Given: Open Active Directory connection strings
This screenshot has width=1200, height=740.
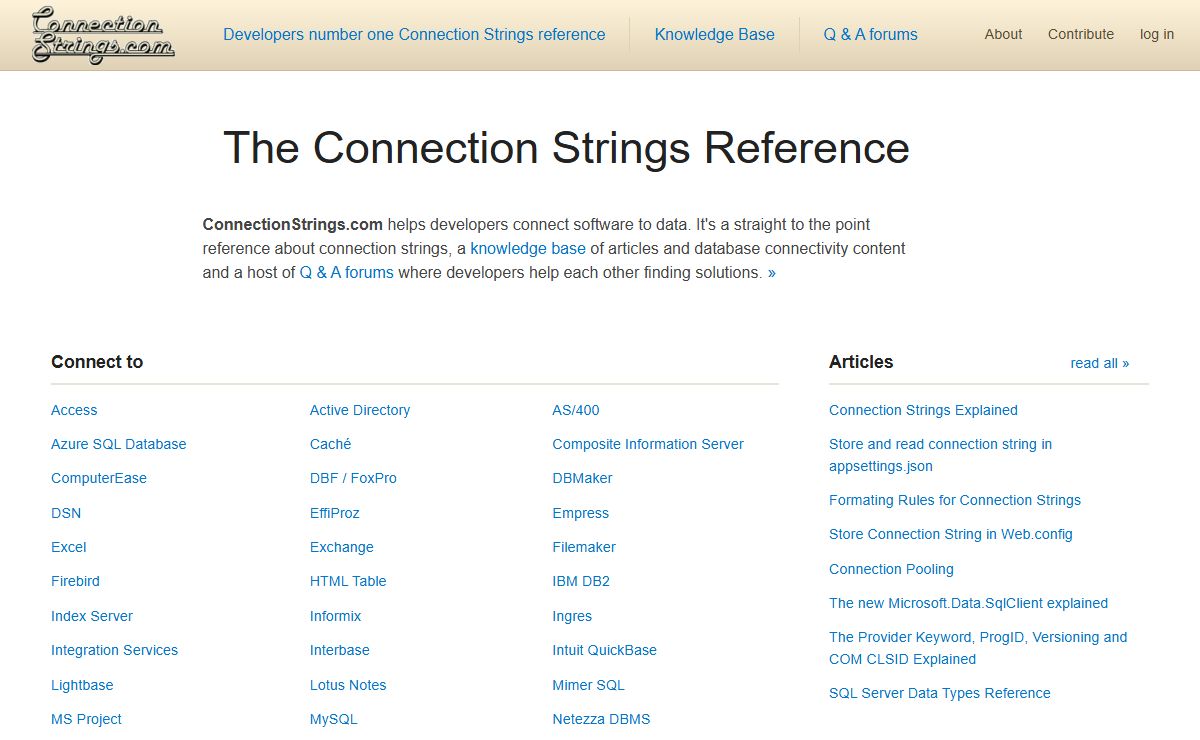Looking at the screenshot, I should tap(360, 410).
